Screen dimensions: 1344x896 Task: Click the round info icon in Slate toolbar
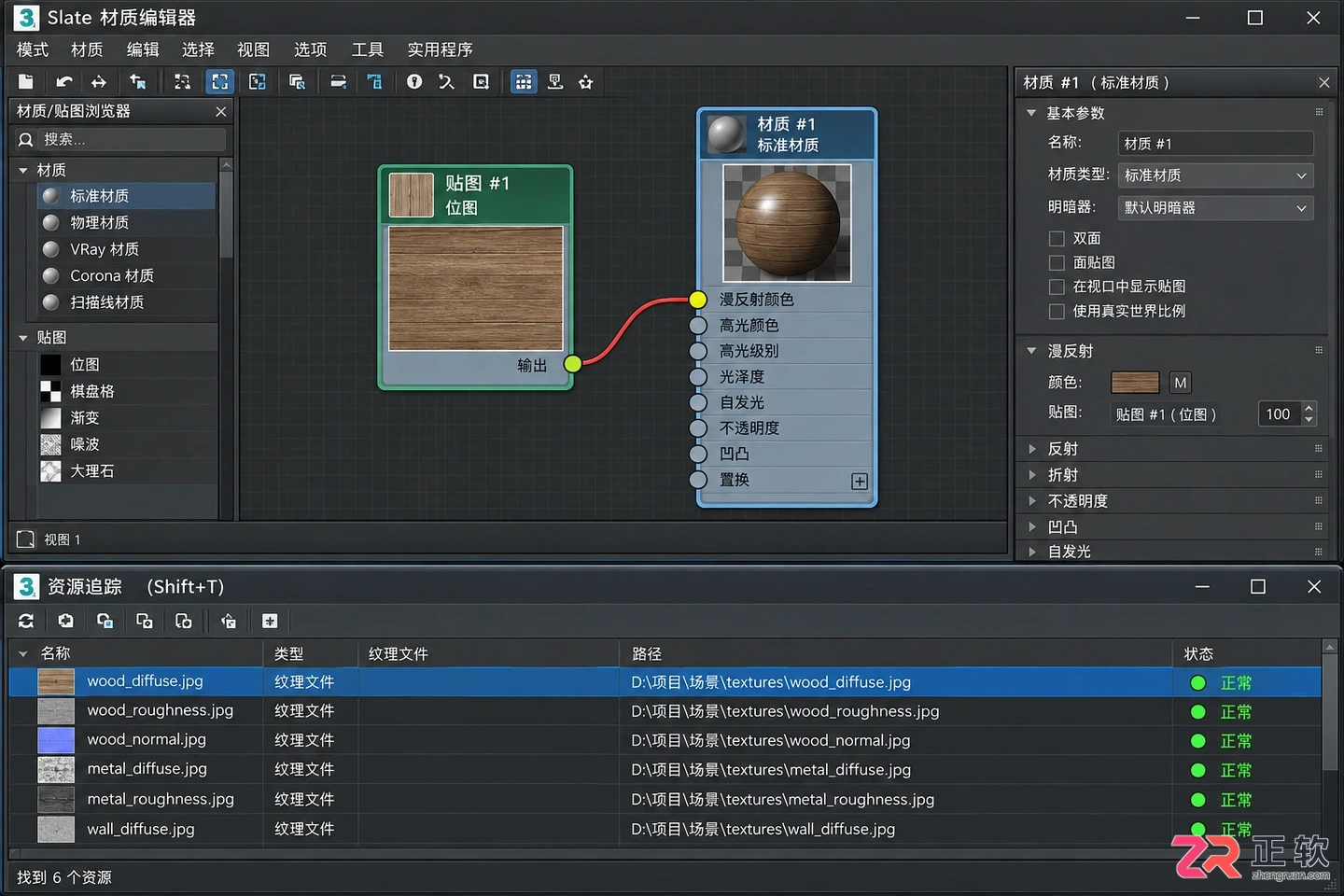pyautogui.click(x=414, y=82)
